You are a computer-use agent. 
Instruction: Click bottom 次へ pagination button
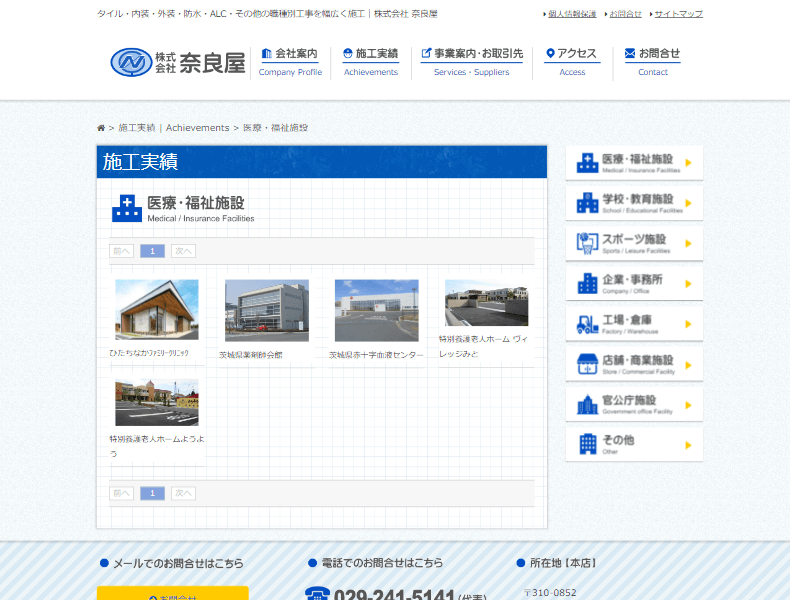point(183,493)
